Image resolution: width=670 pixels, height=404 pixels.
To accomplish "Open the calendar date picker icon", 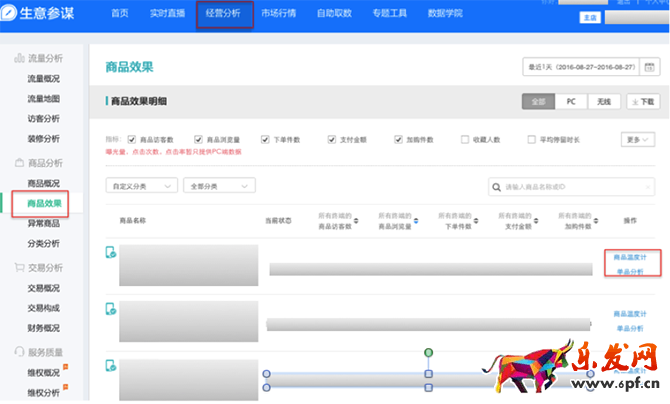I will tap(650, 68).
